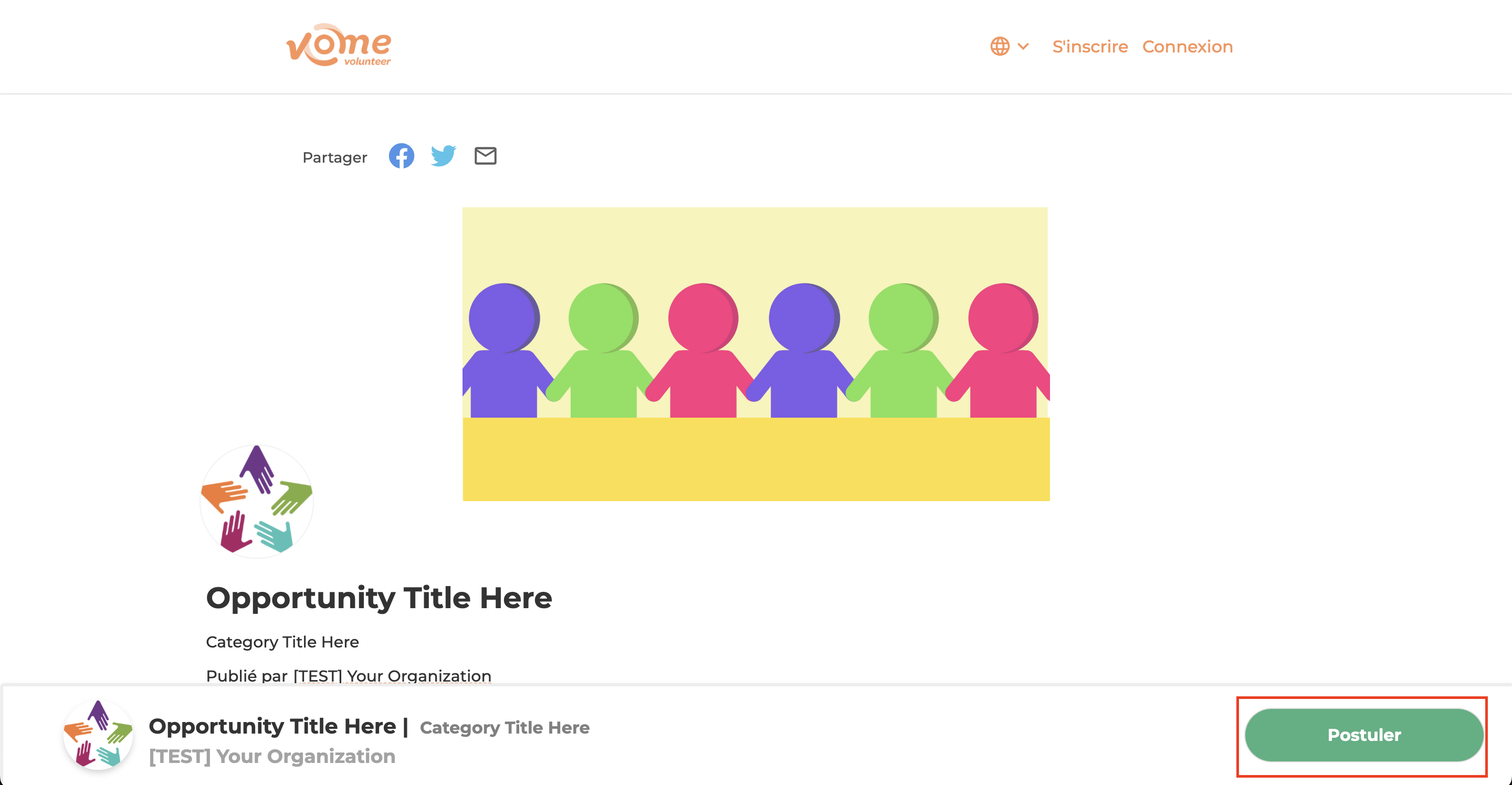Open the S'inscrire sign-up link
The width and height of the screenshot is (1512, 785).
pos(1089,46)
